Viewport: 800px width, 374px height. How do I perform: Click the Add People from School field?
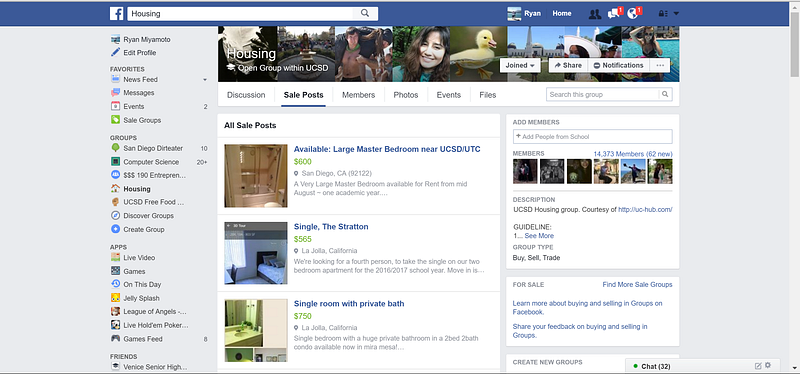592,136
